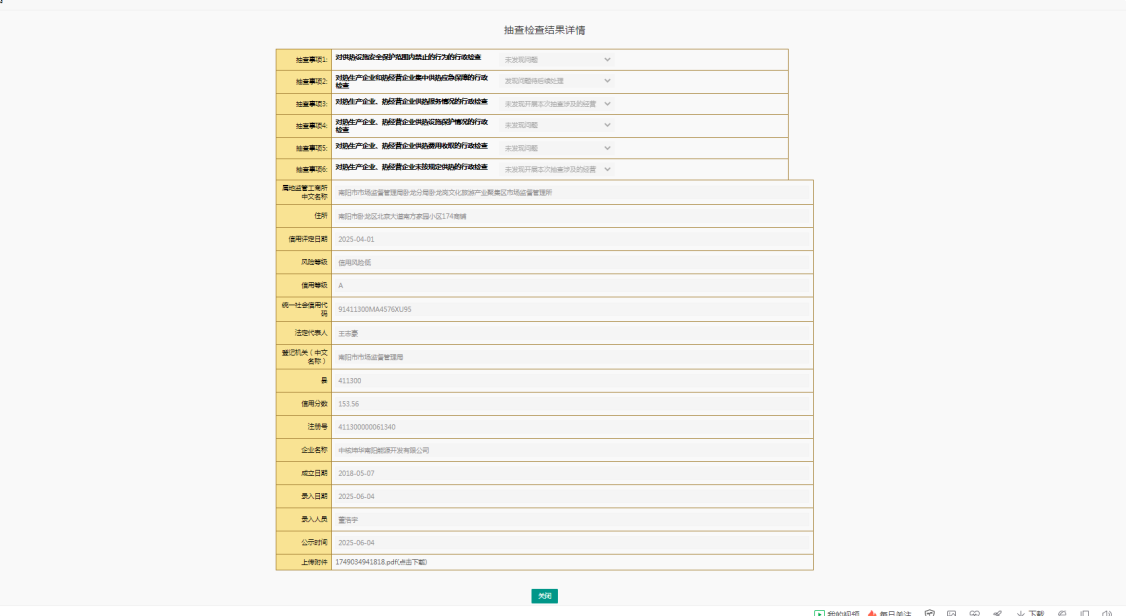Click the 信用等级 field showing A
The width and height of the screenshot is (1126, 616).
click(572, 285)
